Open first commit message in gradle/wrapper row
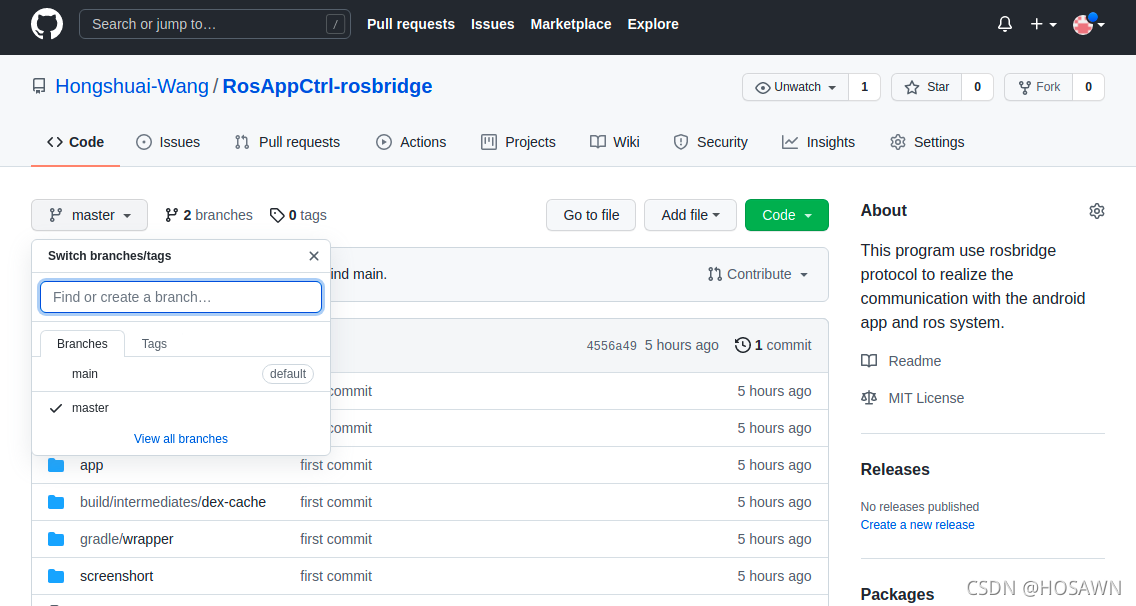The height and width of the screenshot is (606, 1136). click(336, 539)
